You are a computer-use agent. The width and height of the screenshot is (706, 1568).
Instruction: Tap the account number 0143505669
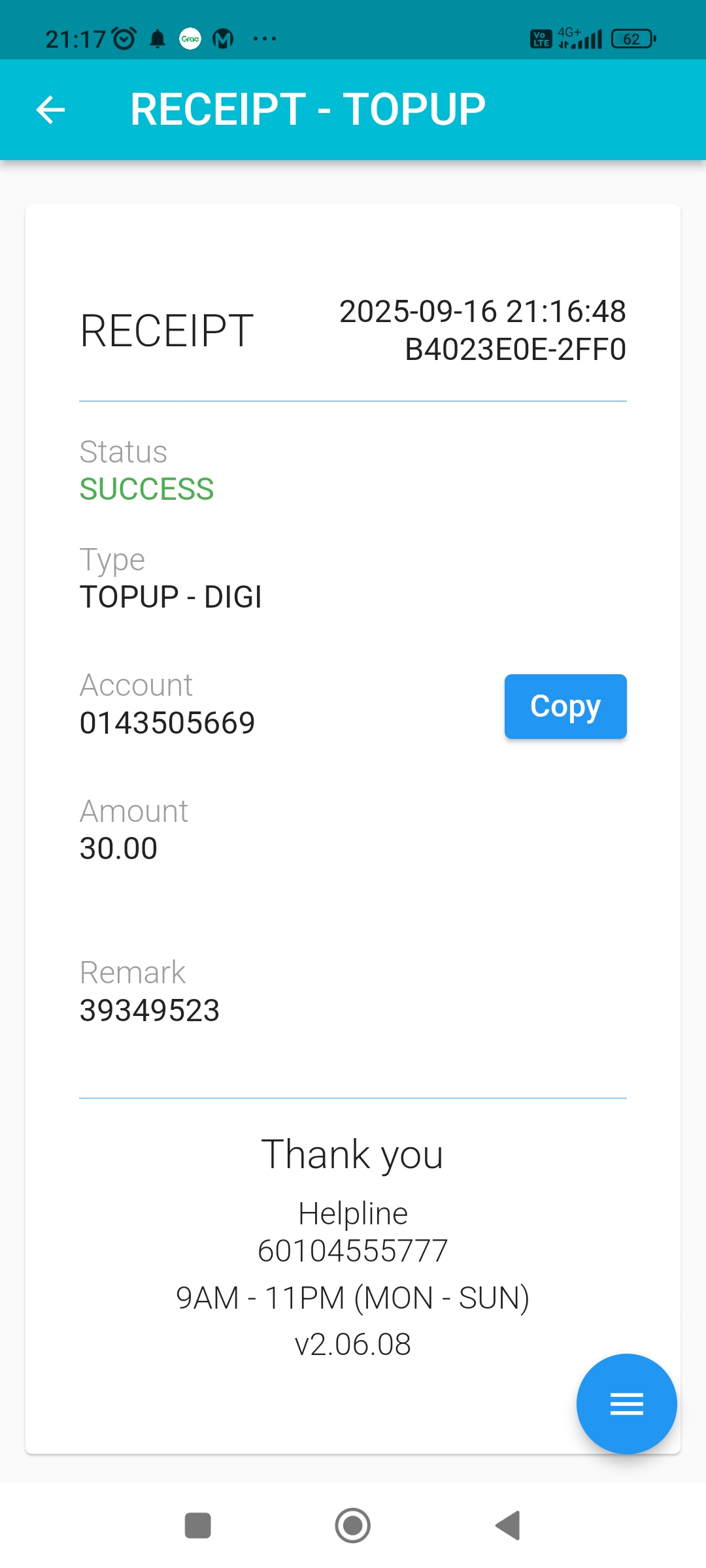167,723
